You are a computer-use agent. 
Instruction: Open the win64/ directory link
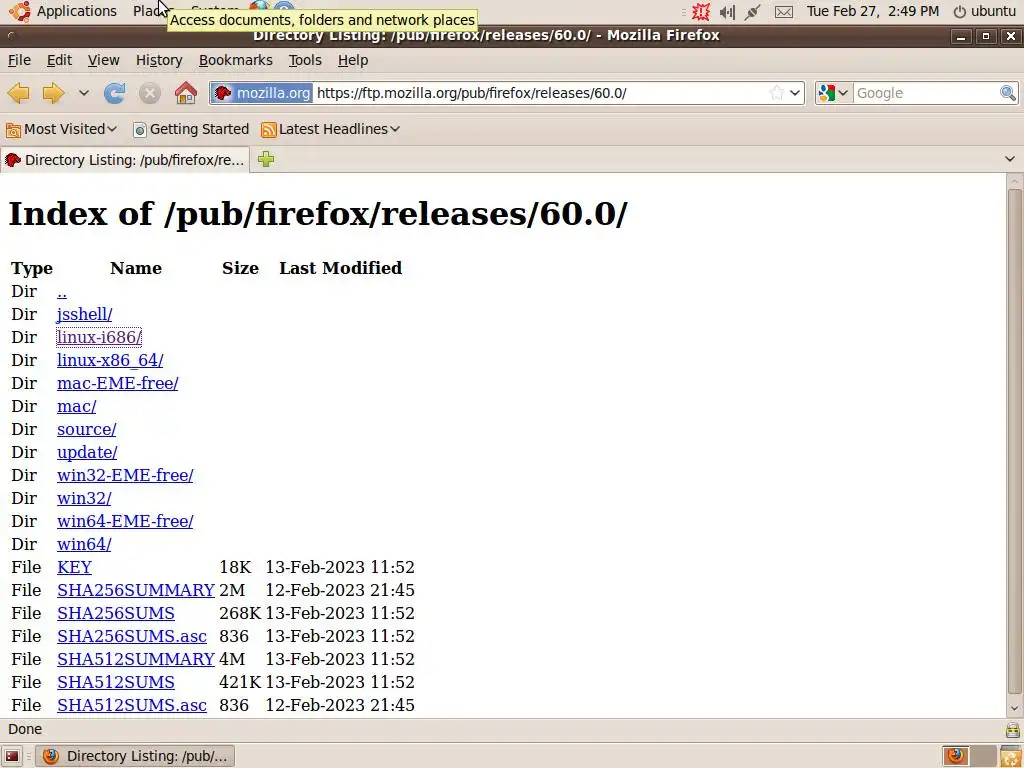[84, 544]
